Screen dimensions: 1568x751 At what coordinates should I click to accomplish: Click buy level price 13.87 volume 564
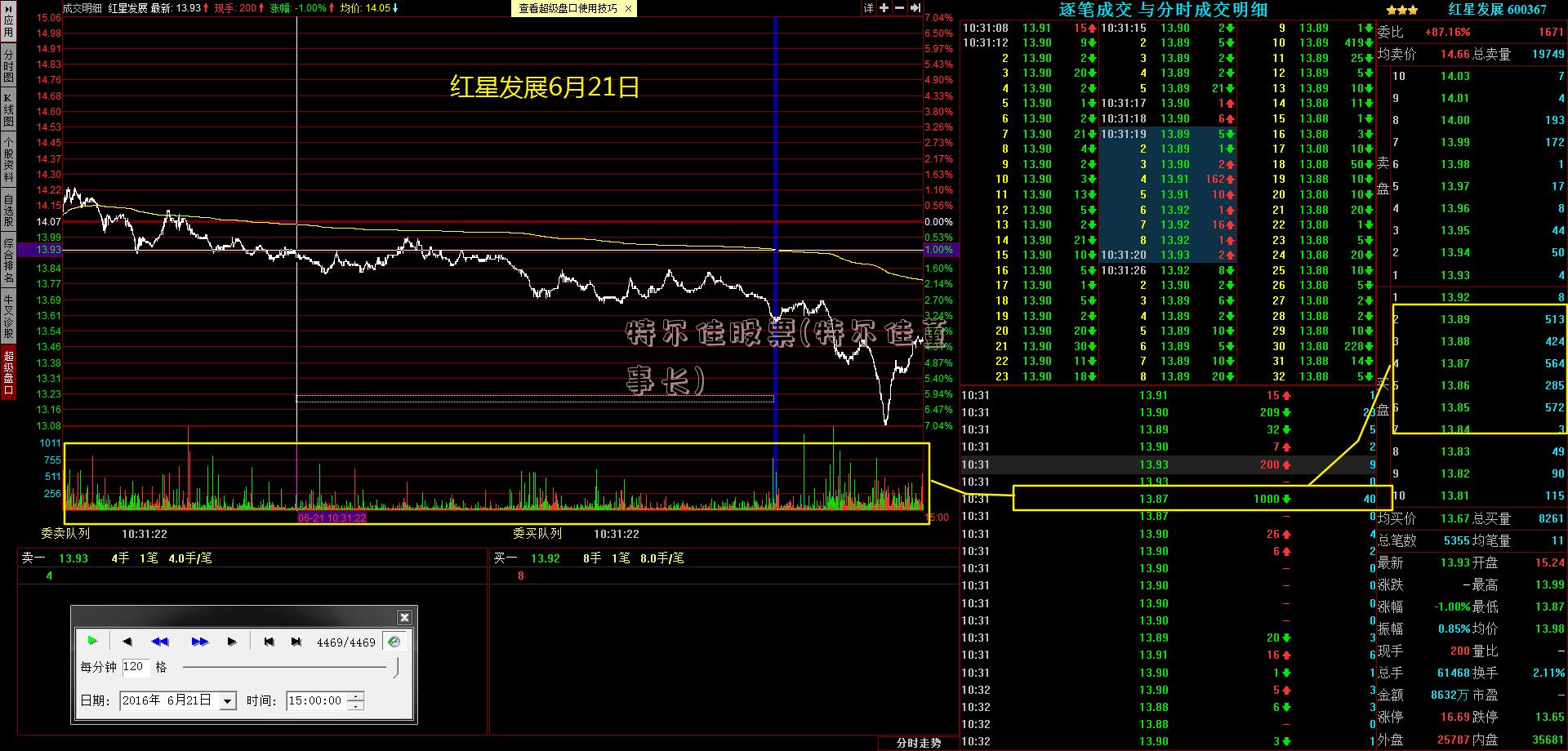click(x=1478, y=363)
